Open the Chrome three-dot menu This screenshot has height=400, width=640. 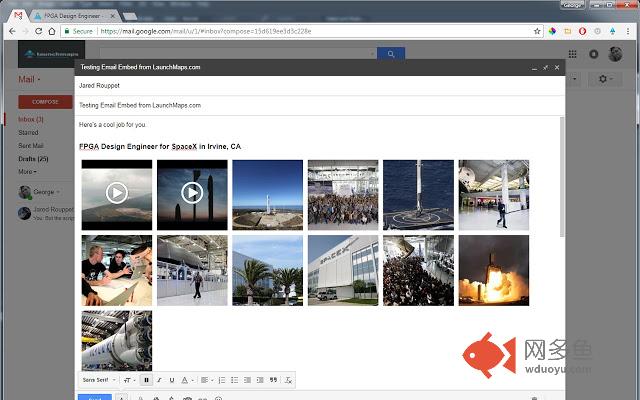point(628,31)
